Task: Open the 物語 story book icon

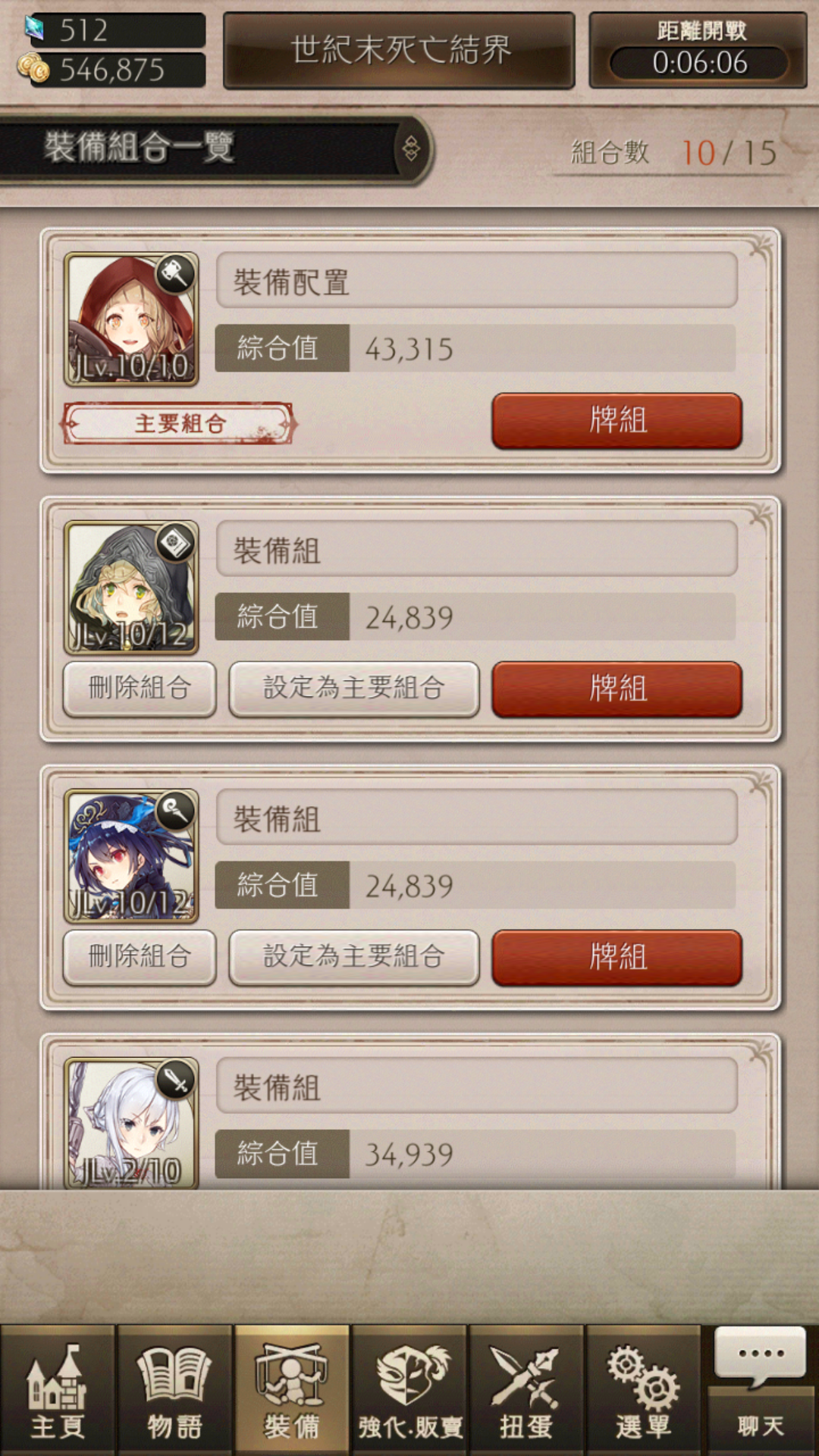Action: point(174,1390)
